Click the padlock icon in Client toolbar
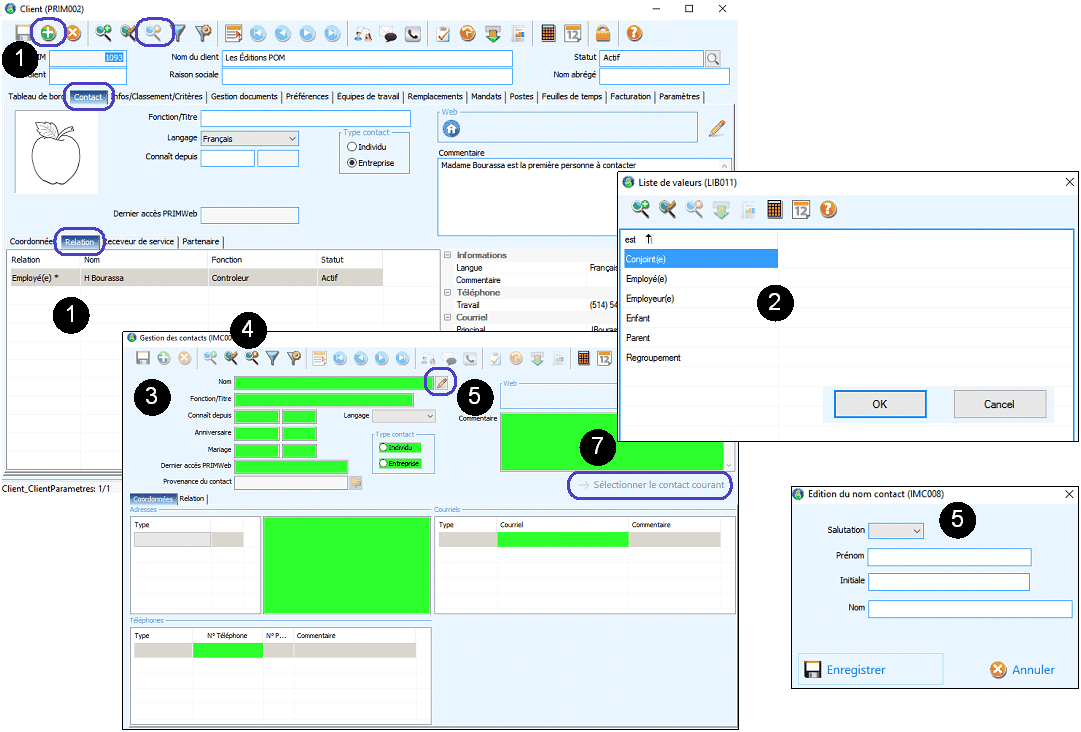 603,33
